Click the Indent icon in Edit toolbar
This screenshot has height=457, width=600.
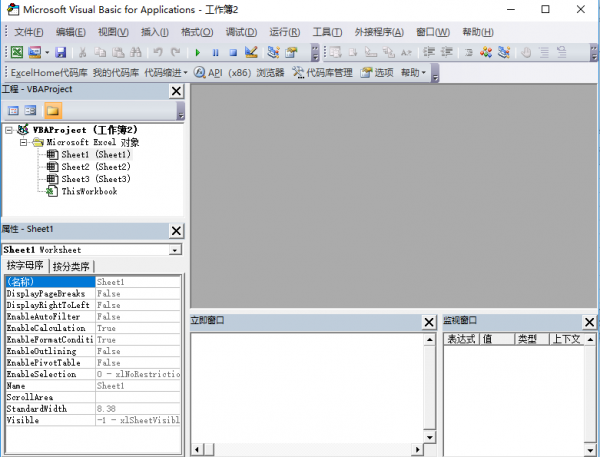(429, 52)
